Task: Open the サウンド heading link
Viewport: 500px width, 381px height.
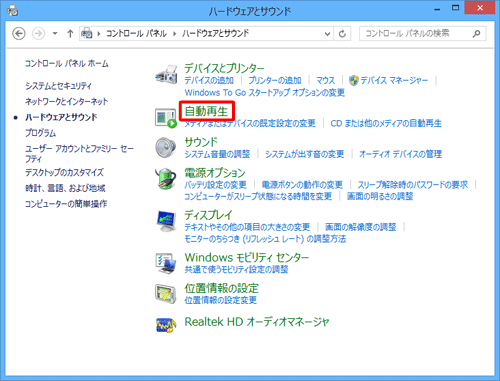Action: [x=201, y=142]
